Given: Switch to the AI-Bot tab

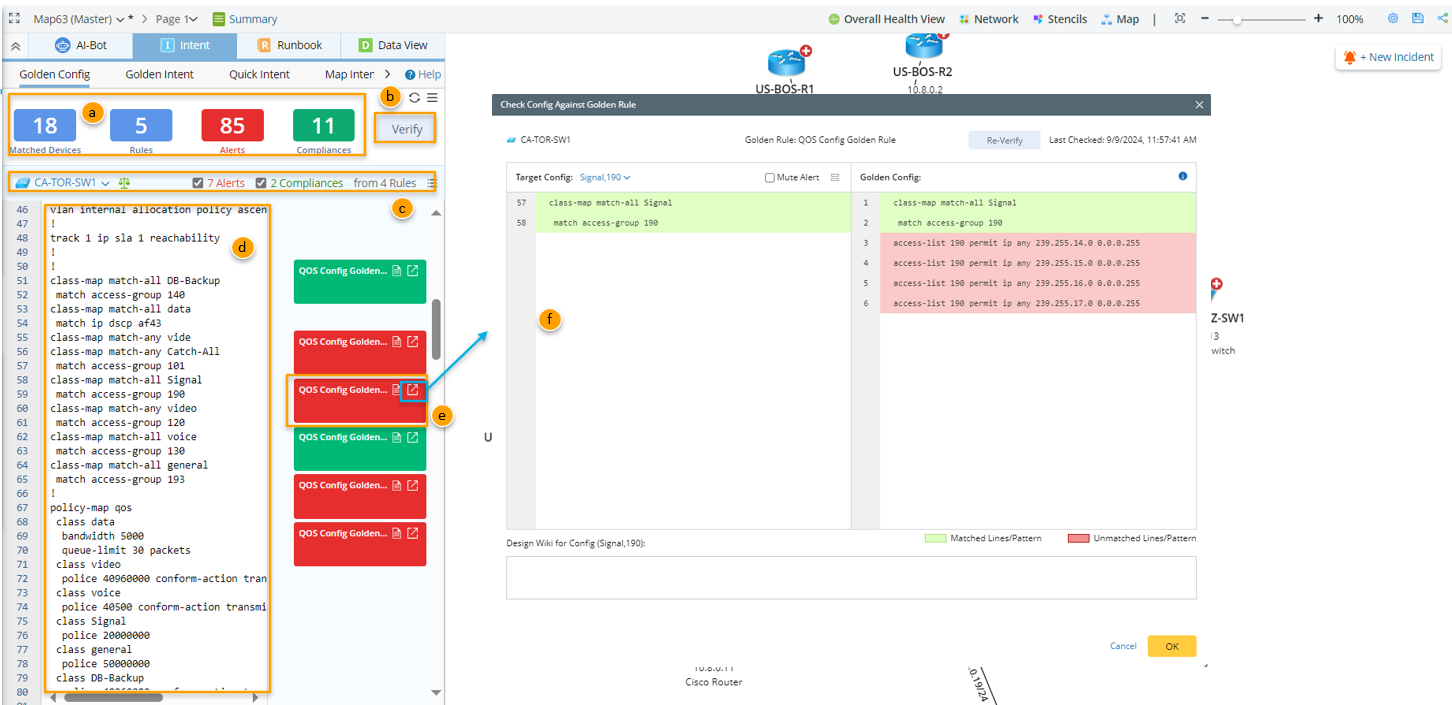Looking at the screenshot, I should 81,45.
